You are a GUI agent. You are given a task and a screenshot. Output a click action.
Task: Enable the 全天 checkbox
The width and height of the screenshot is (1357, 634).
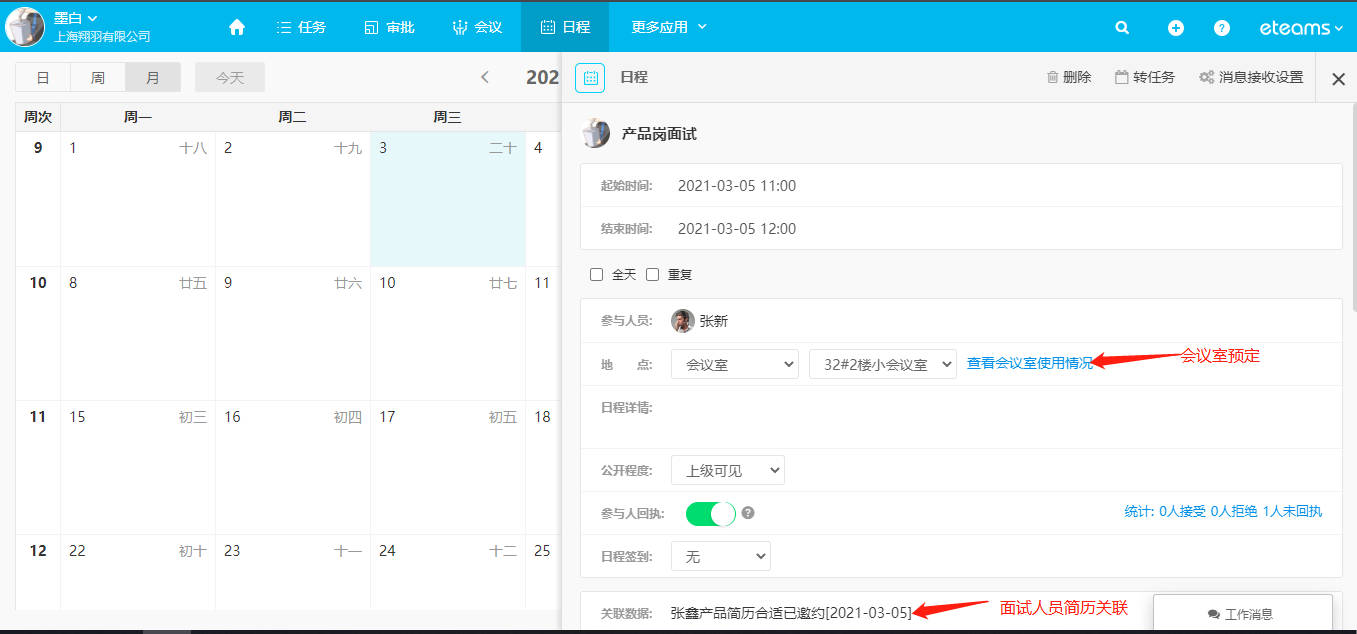pyautogui.click(x=597, y=274)
